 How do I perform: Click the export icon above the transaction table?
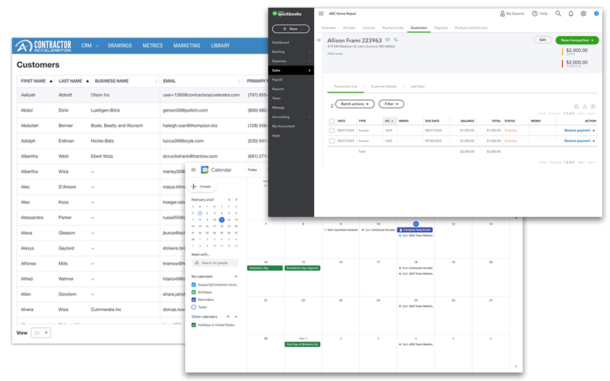(585, 106)
